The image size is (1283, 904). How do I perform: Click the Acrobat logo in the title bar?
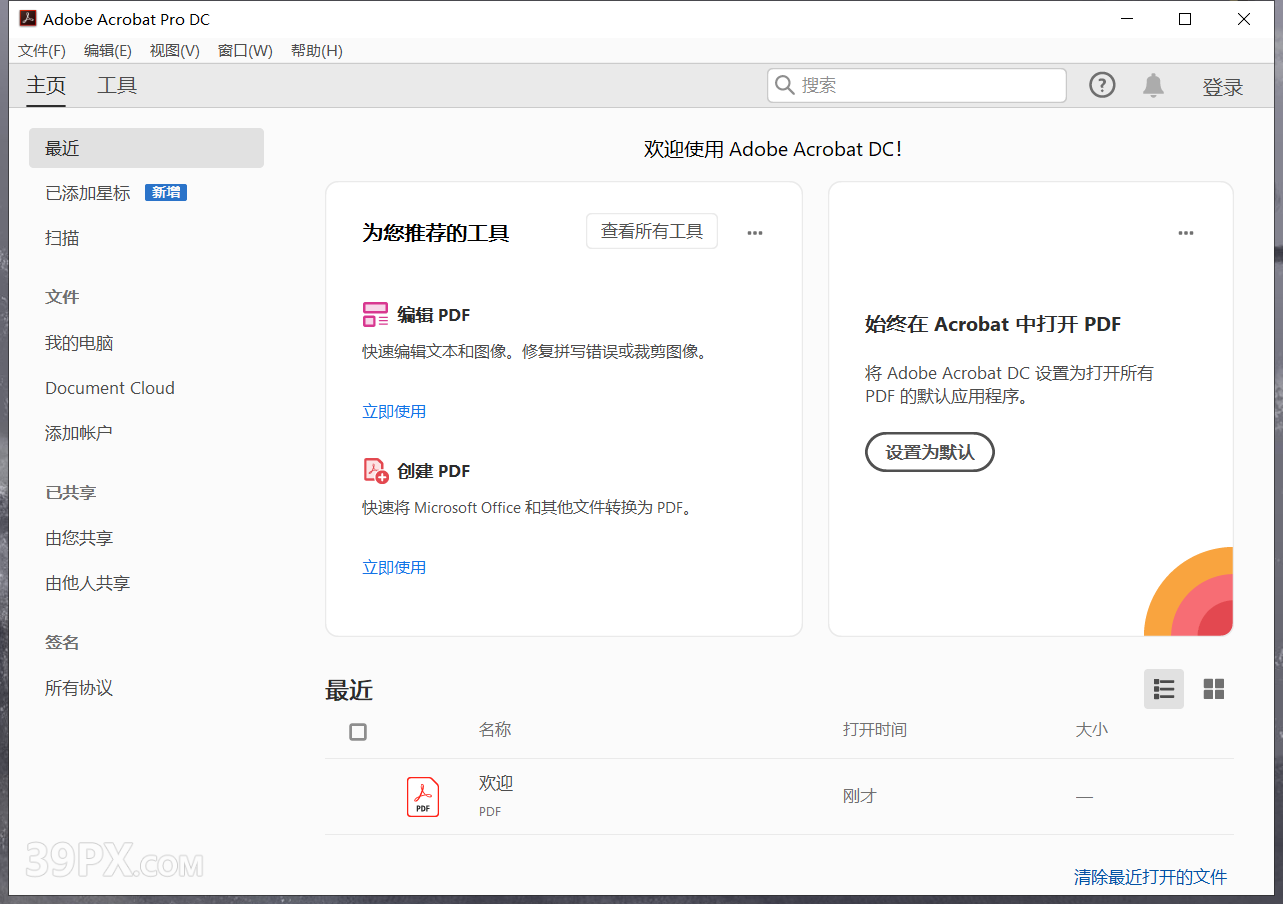pyautogui.click(x=28, y=19)
